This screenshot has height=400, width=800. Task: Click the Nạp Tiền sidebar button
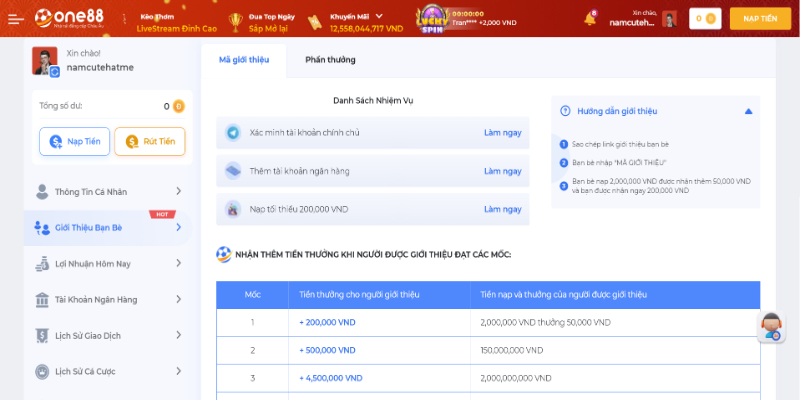(x=74, y=141)
